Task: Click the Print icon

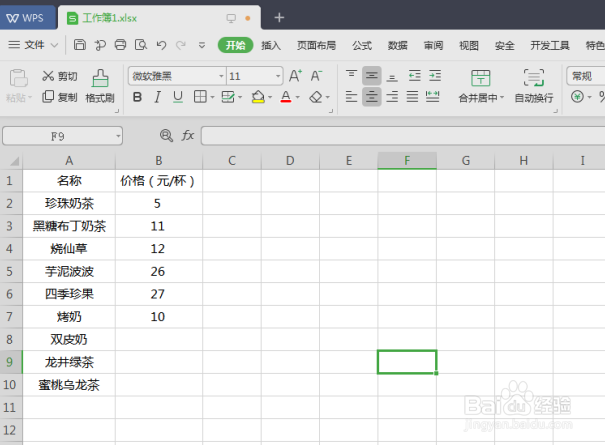Action: click(120, 45)
